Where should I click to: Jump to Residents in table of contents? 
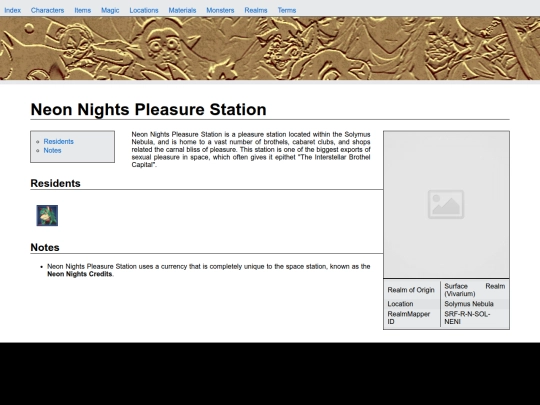pyautogui.click(x=59, y=142)
